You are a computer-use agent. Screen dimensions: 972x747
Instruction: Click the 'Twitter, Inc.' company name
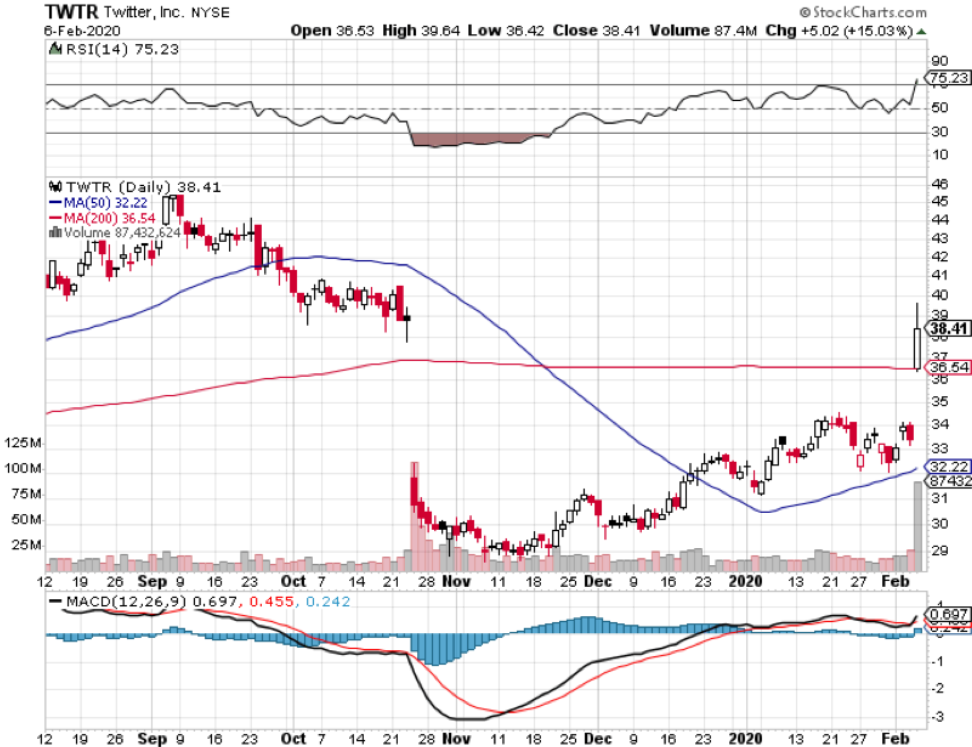click(144, 12)
